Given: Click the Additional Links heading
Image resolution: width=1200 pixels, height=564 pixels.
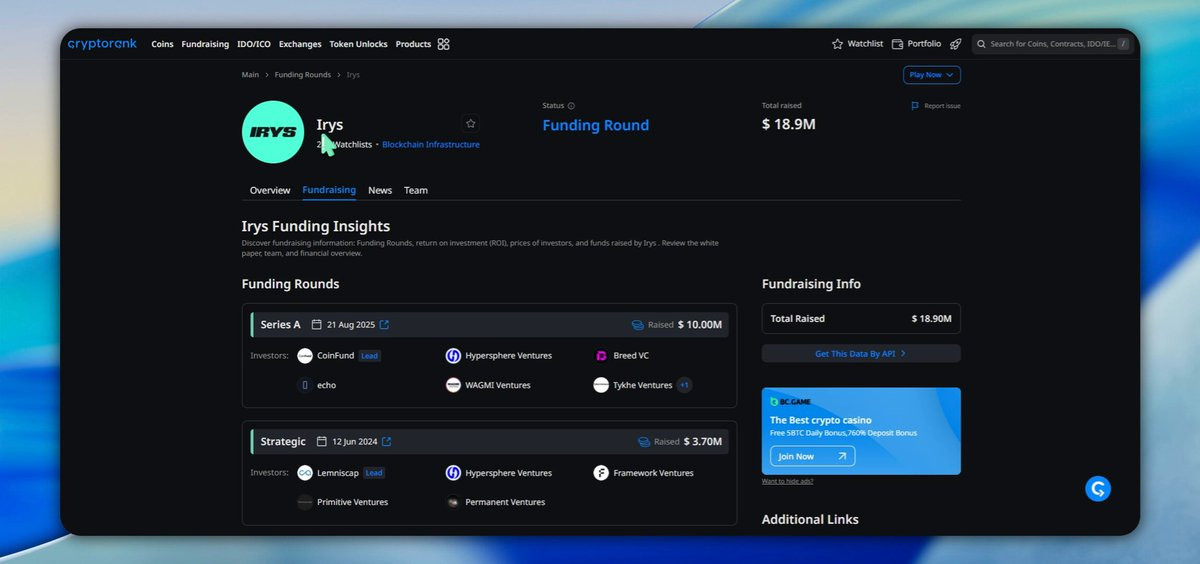Looking at the screenshot, I should pos(810,520).
